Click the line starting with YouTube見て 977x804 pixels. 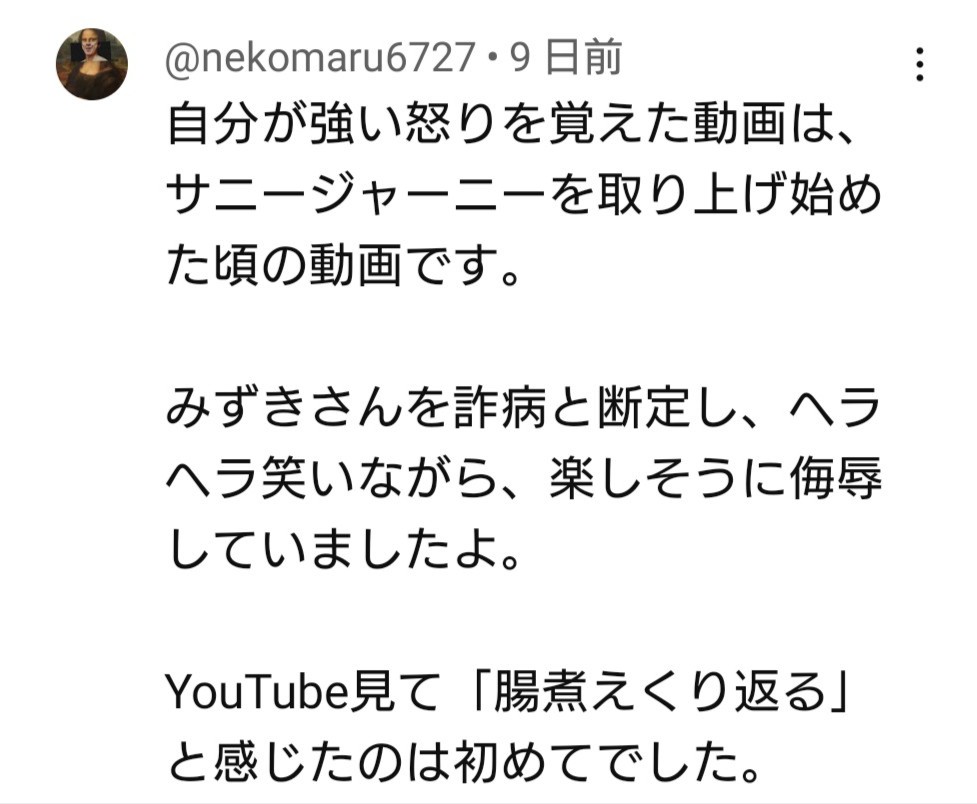[x=509, y=692]
